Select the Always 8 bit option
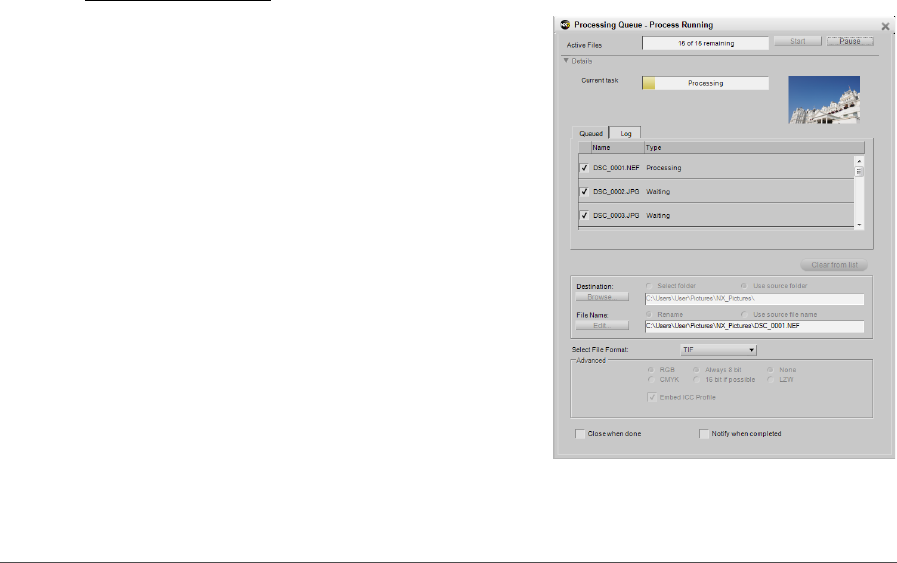Viewport: 897px width, 563px height. [696, 370]
